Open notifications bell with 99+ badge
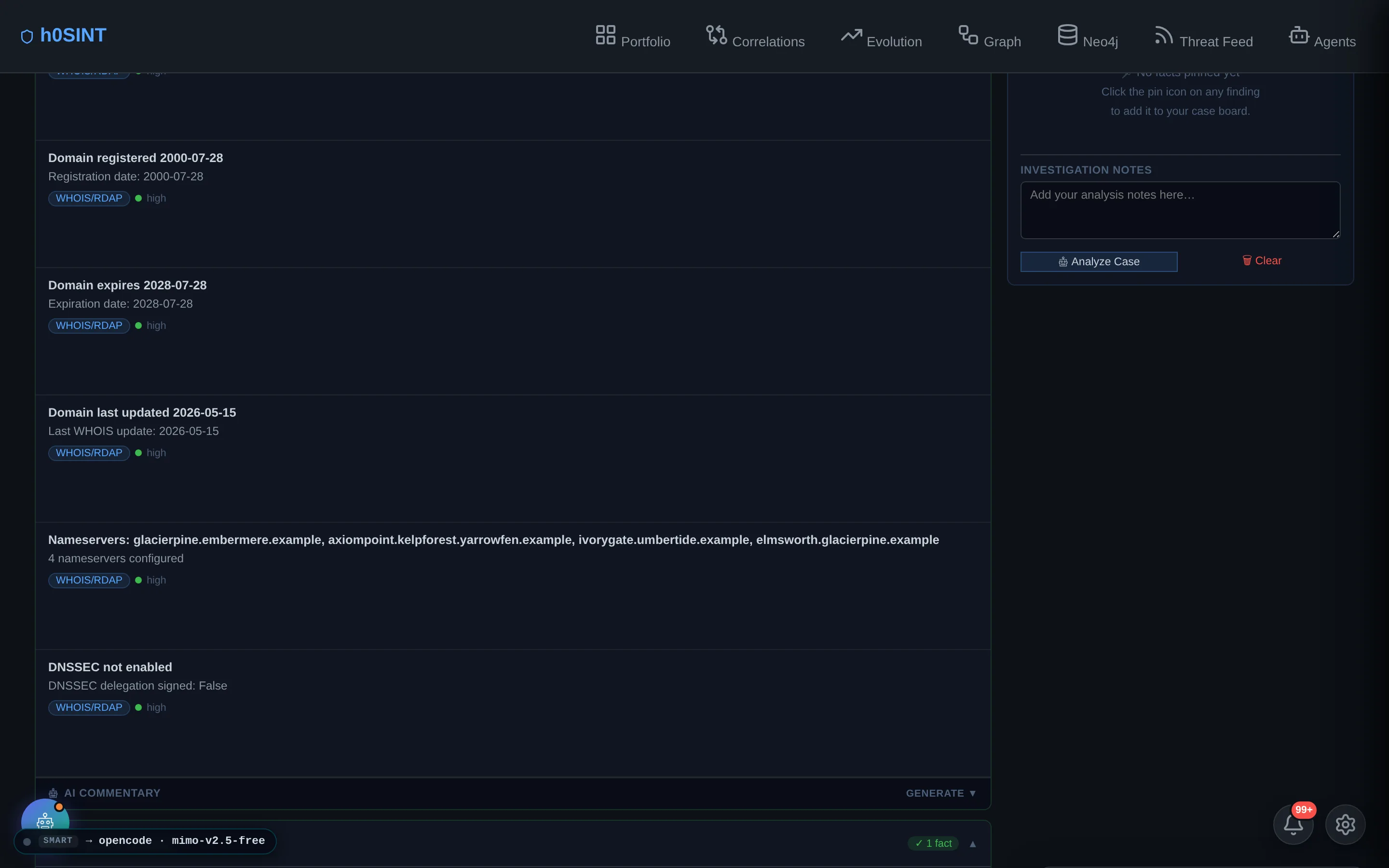 pos(1293,825)
